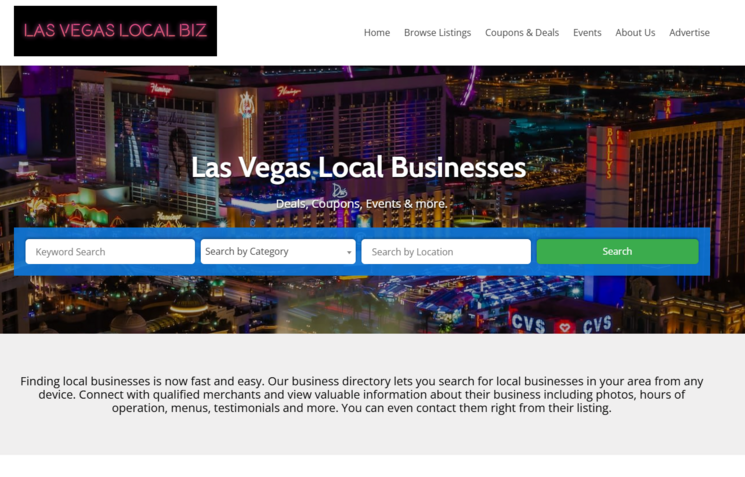Click the Las Vegas Local Biz logo
Screen dimensions: 745x477
point(115,31)
